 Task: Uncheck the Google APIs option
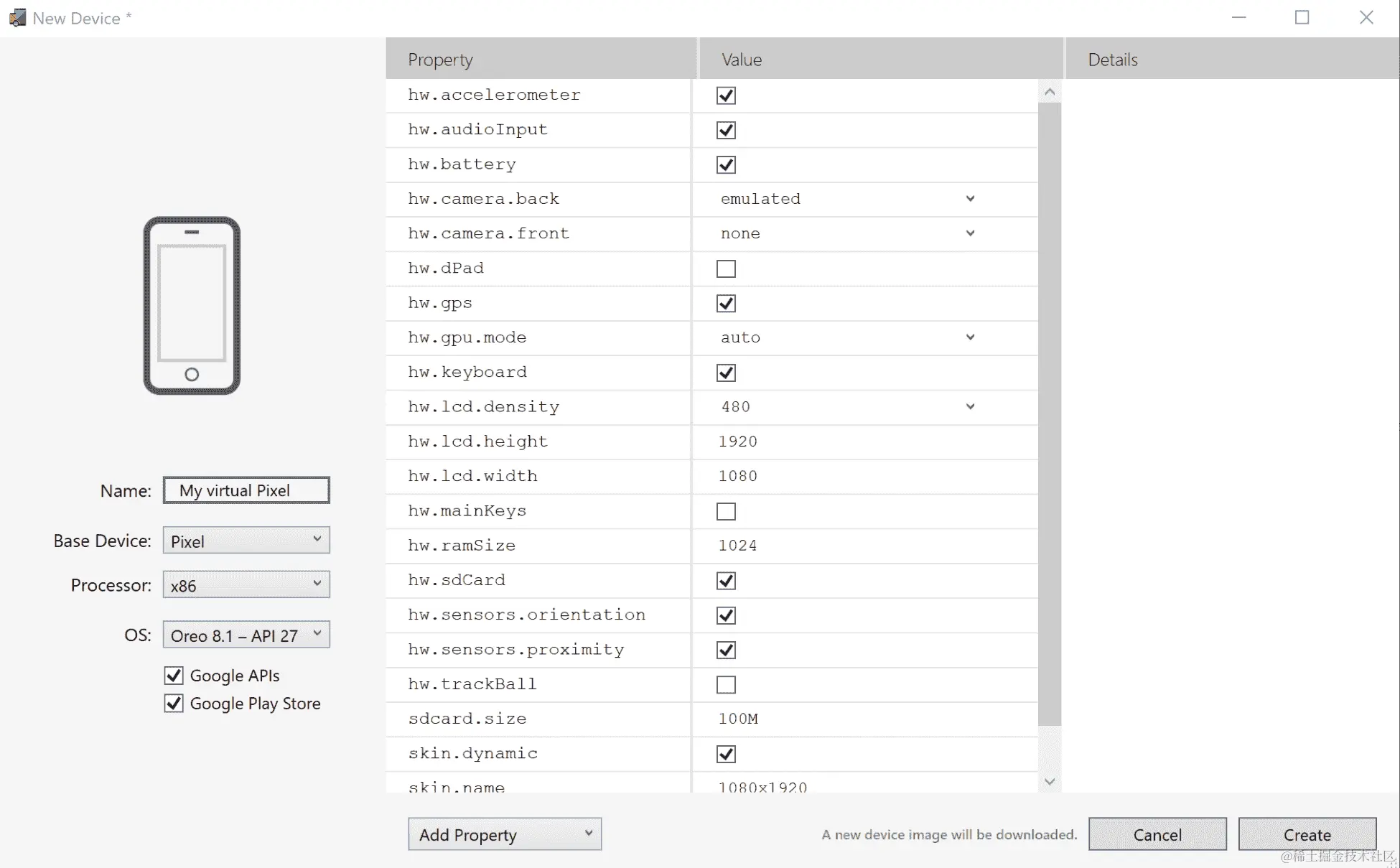(x=174, y=676)
